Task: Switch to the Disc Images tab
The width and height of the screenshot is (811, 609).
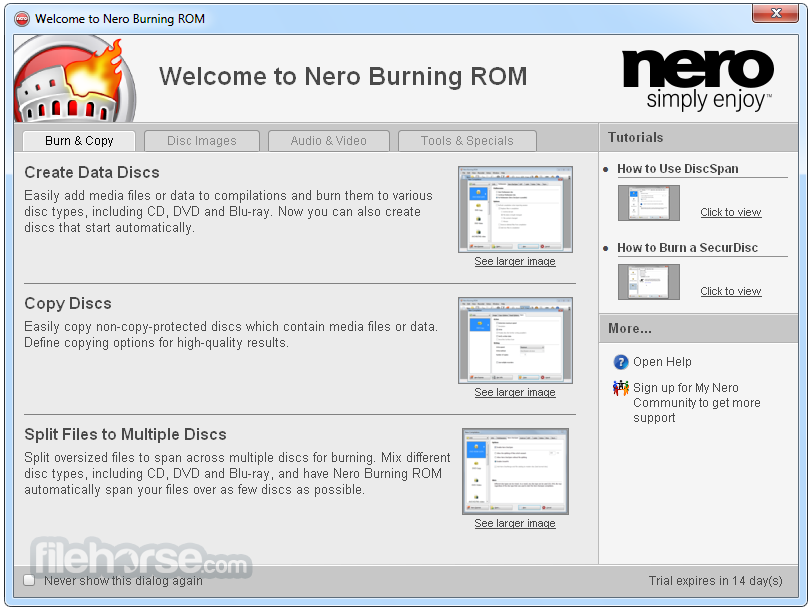Action: (x=201, y=141)
